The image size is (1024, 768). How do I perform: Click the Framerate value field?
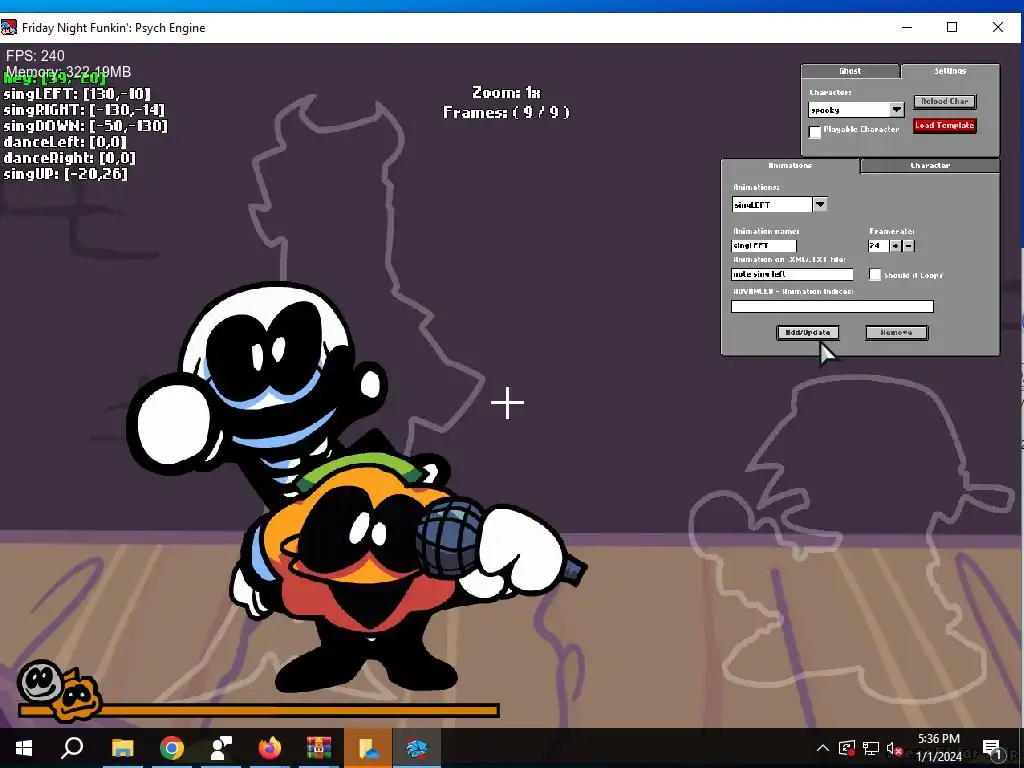click(x=878, y=246)
